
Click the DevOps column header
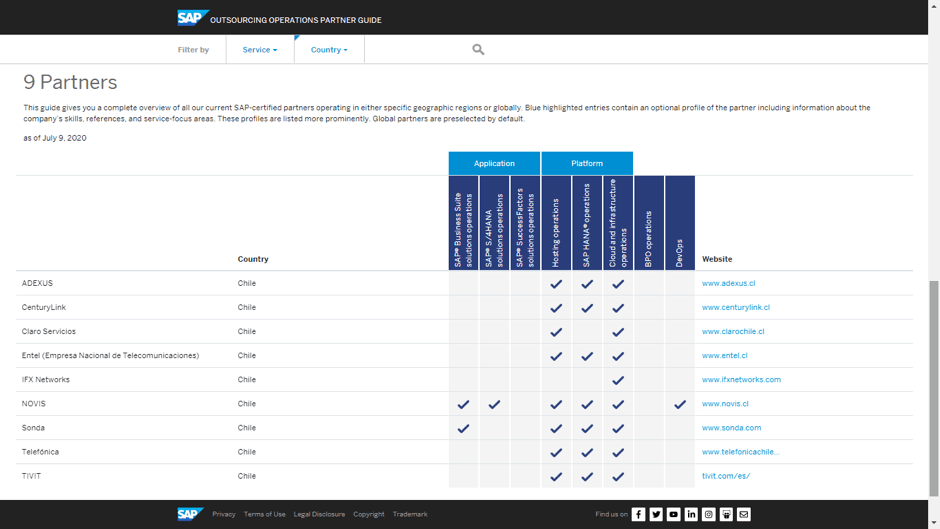click(680, 223)
